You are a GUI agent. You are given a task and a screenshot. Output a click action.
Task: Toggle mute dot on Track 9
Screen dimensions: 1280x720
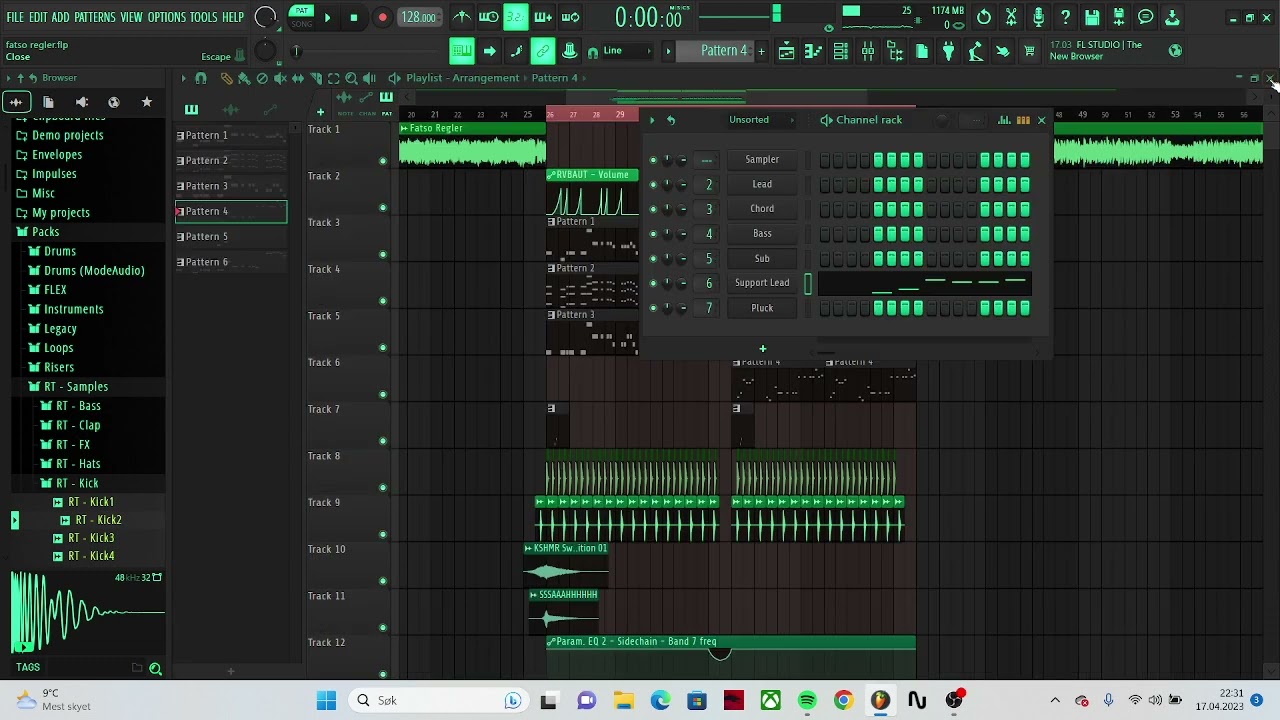pyautogui.click(x=383, y=534)
